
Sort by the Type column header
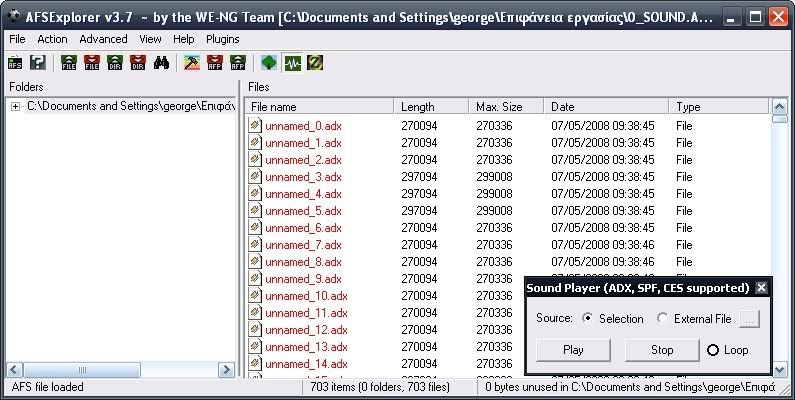[x=719, y=106]
